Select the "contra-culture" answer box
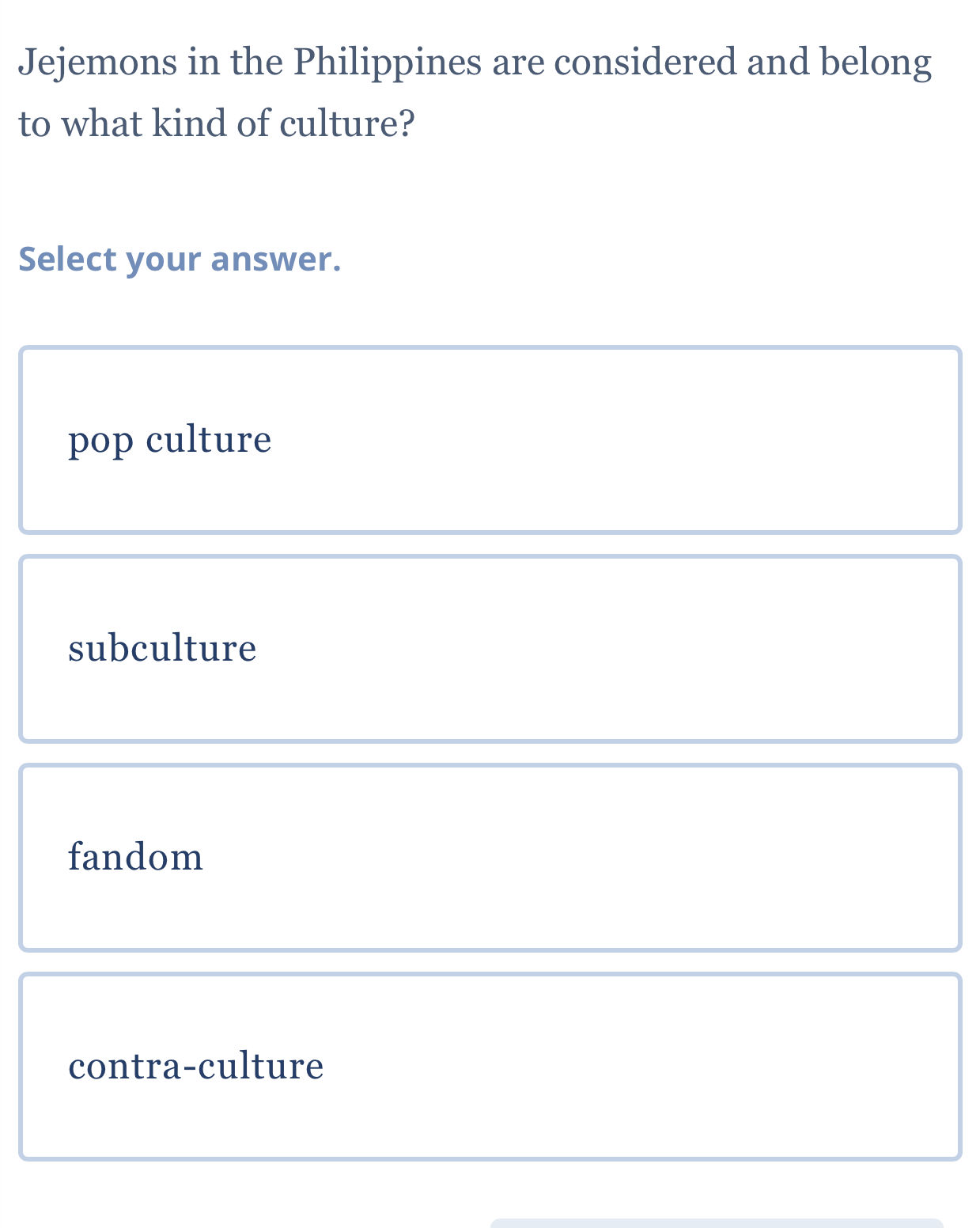 coord(490,1067)
